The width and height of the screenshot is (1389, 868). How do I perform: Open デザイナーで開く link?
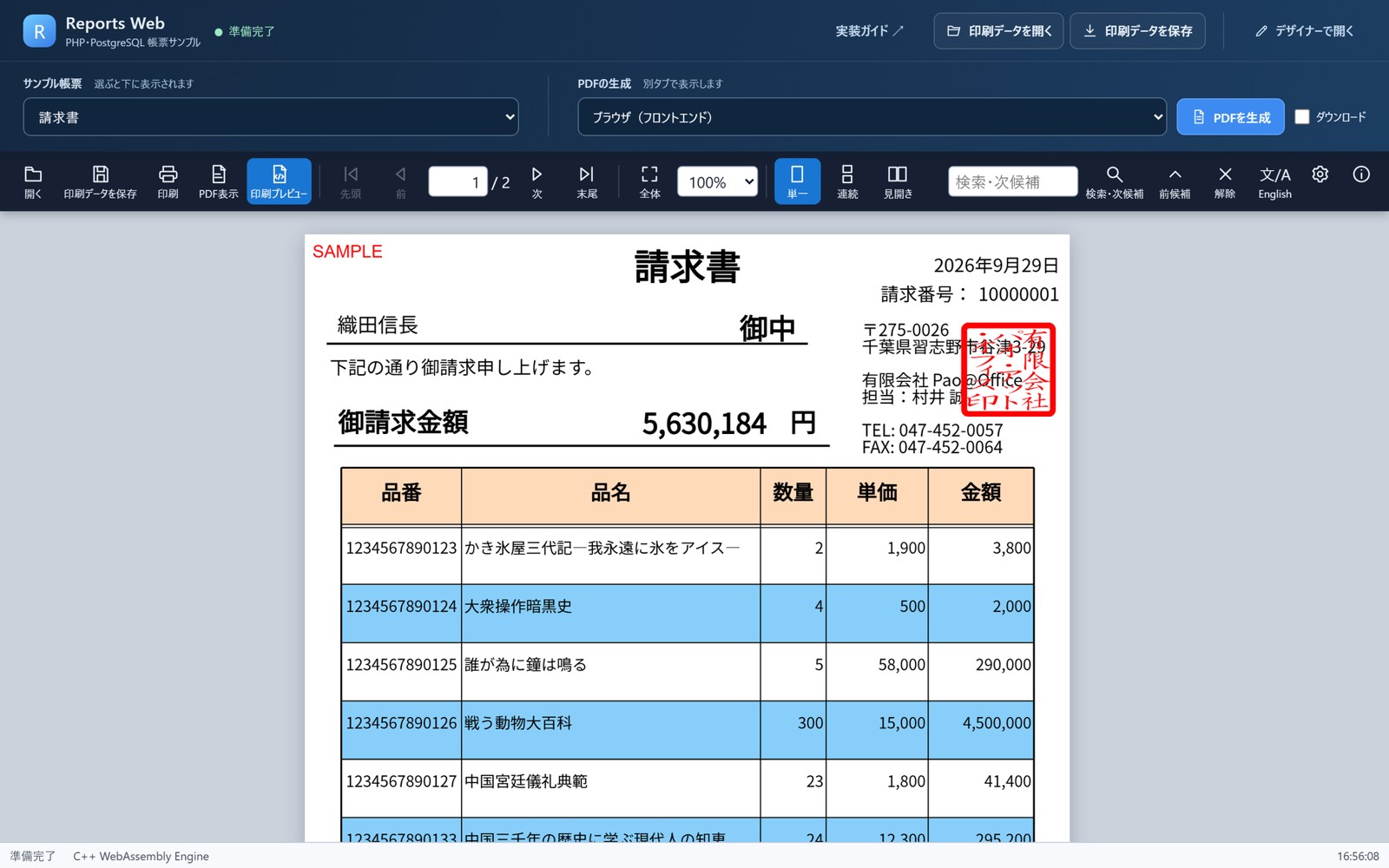coord(1304,30)
